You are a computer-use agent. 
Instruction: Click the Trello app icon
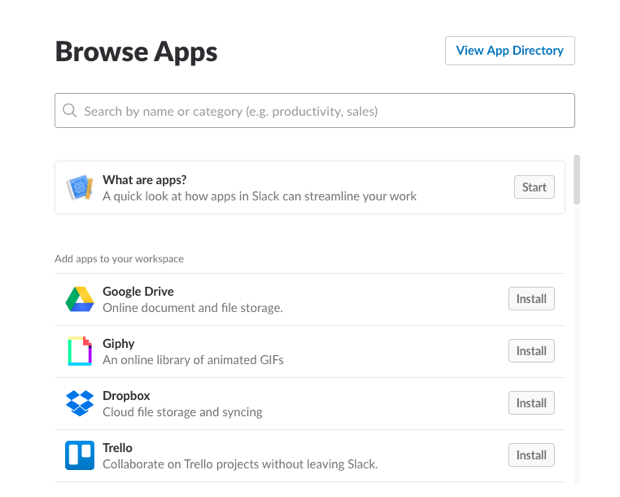79,455
